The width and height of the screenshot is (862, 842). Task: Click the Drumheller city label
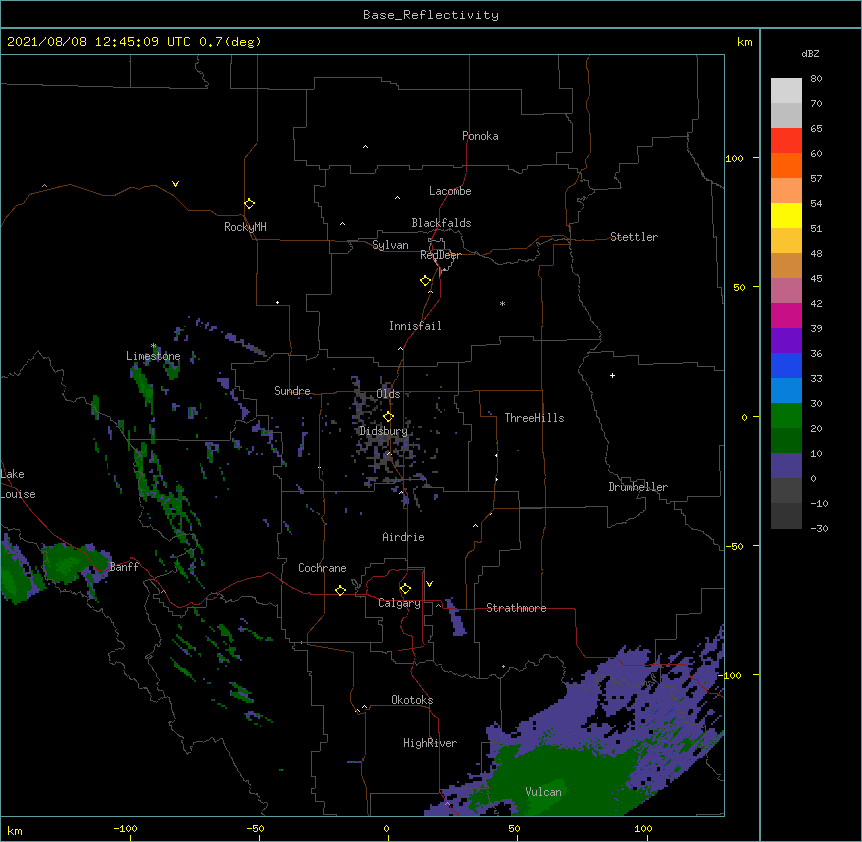638,487
